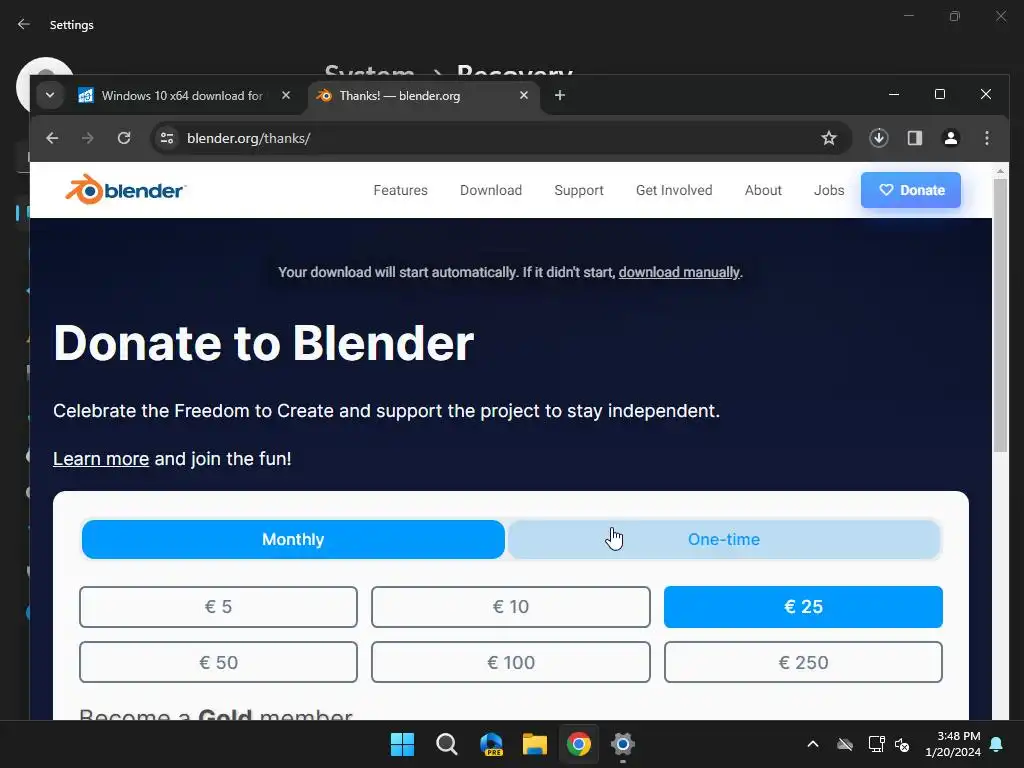Close the Thanks! blender.org tab
The width and height of the screenshot is (1024, 768).
524,95
